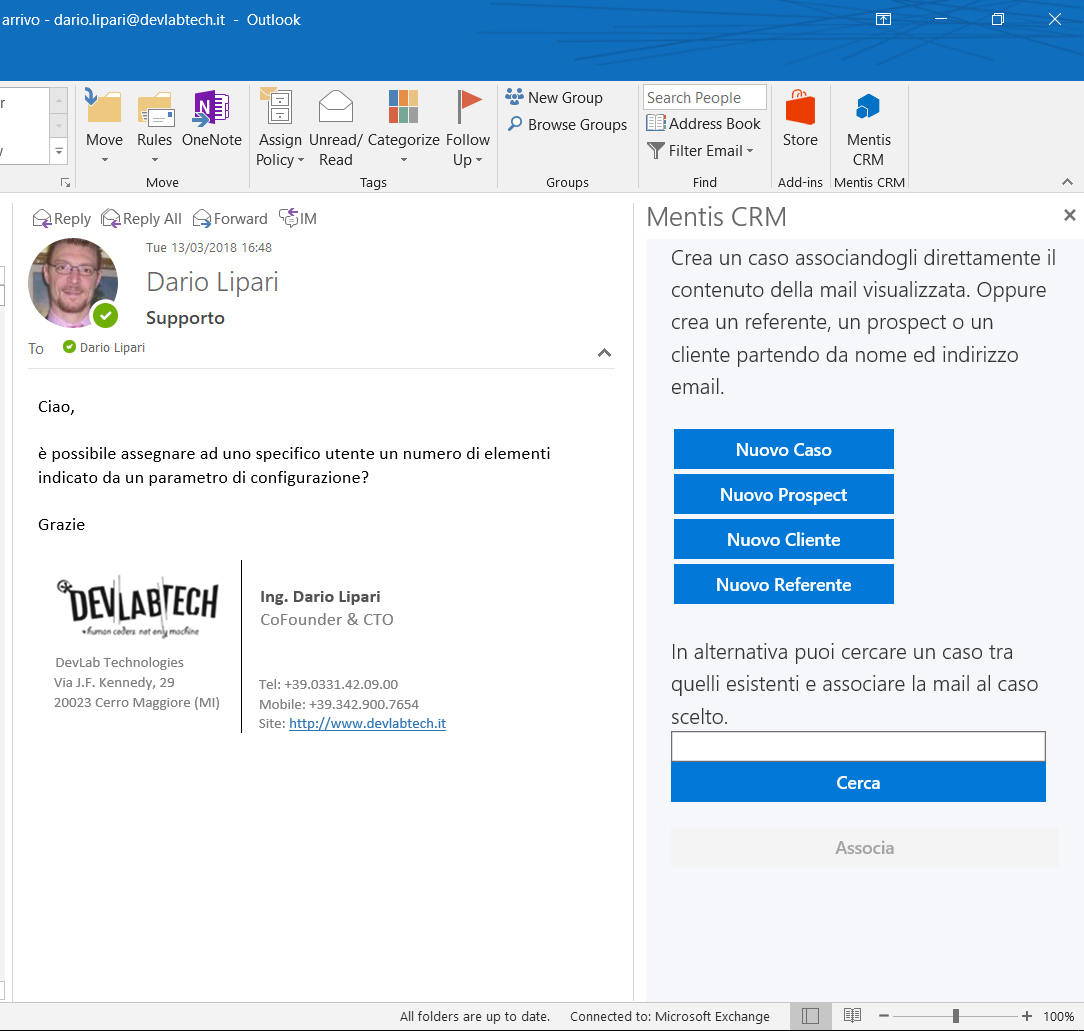
Task: Forward the email
Action: click(230, 219)
